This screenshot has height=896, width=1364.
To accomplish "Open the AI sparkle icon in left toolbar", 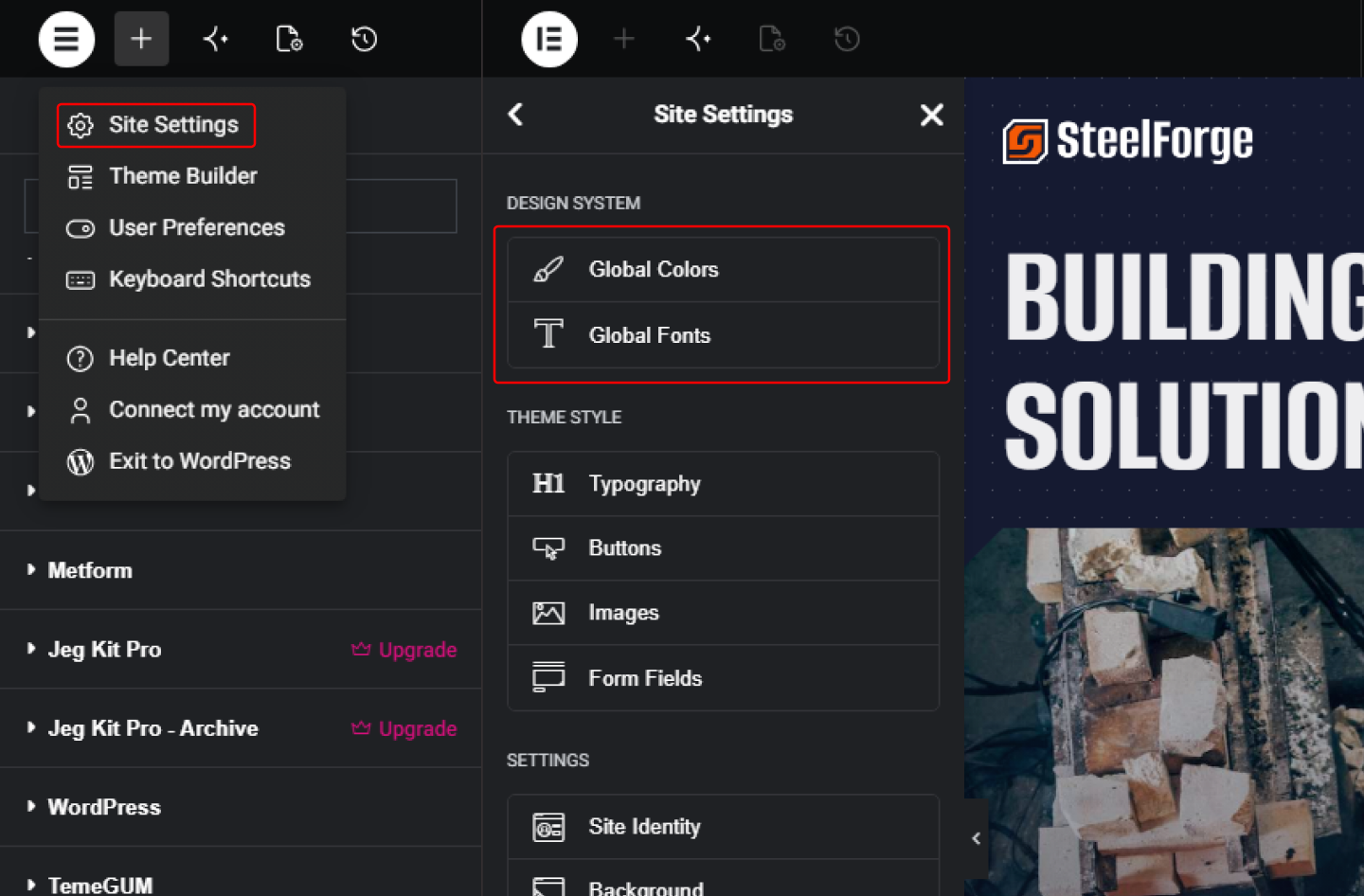I will 216,39.
